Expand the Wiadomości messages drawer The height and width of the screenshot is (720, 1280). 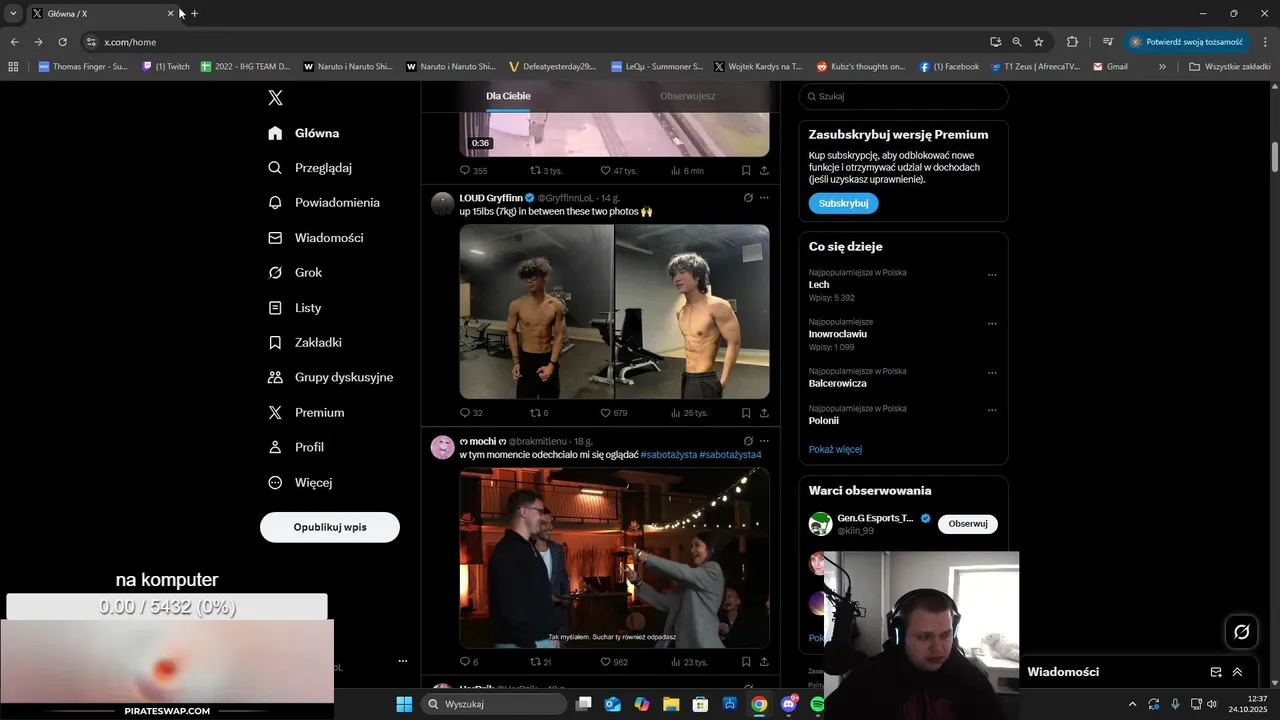click(1237, 672)
